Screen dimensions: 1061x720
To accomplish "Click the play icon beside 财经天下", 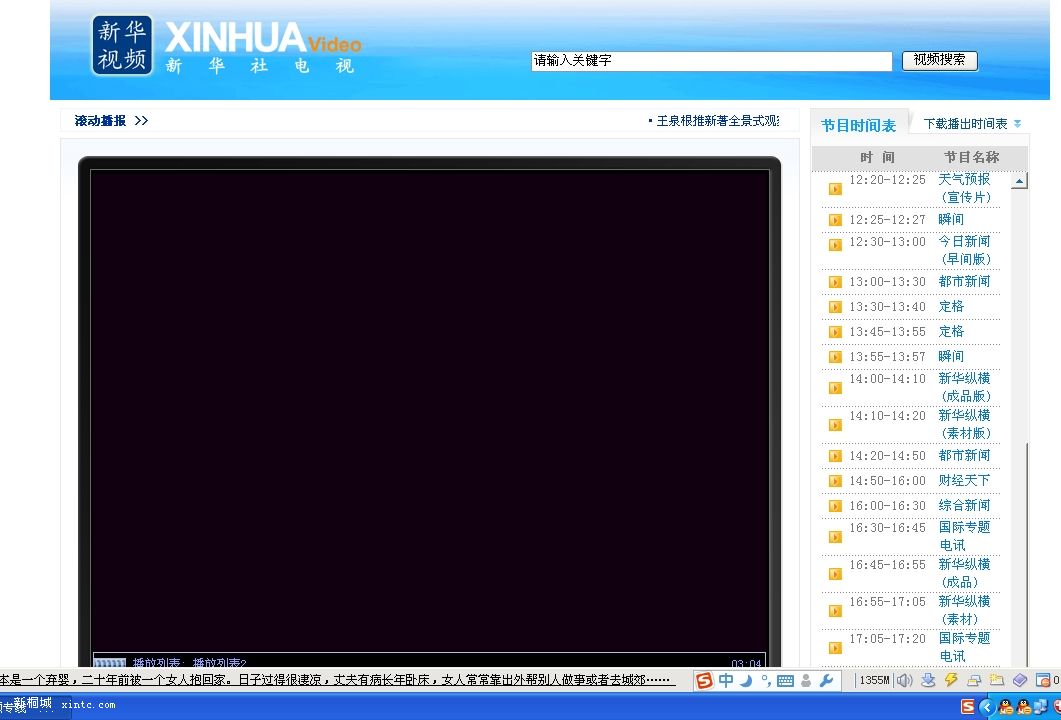I will pos(834,480).
